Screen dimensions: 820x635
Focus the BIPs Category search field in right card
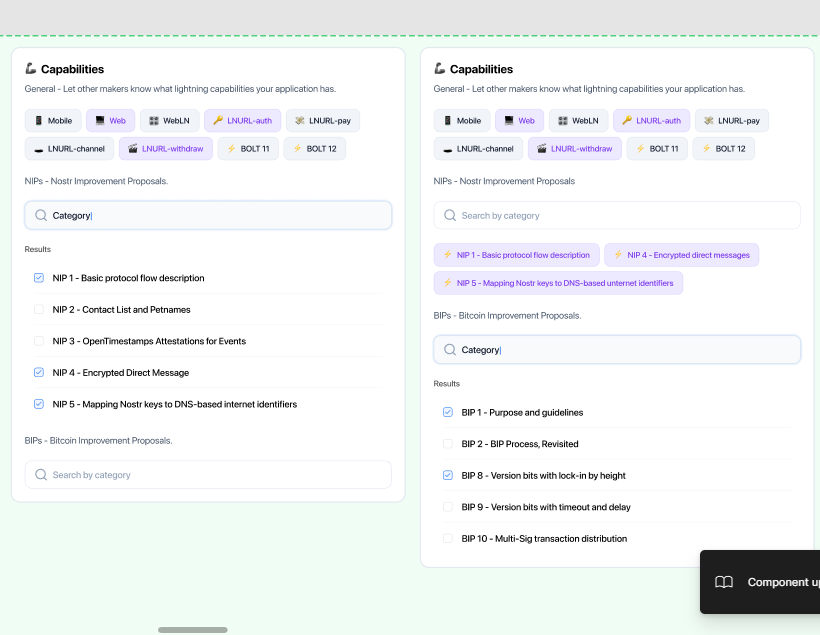coord(617,350)
